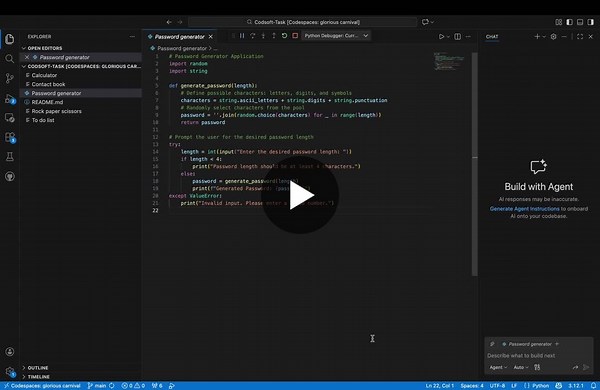600x390 pixels.
Task: Open the Search view in activity bar
Action: (10, 59)
